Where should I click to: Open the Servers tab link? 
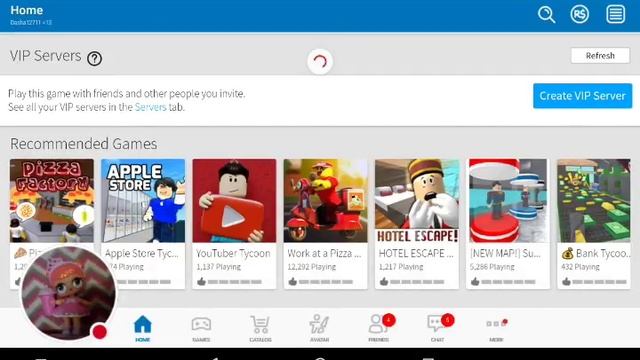[x=151, y=107]
